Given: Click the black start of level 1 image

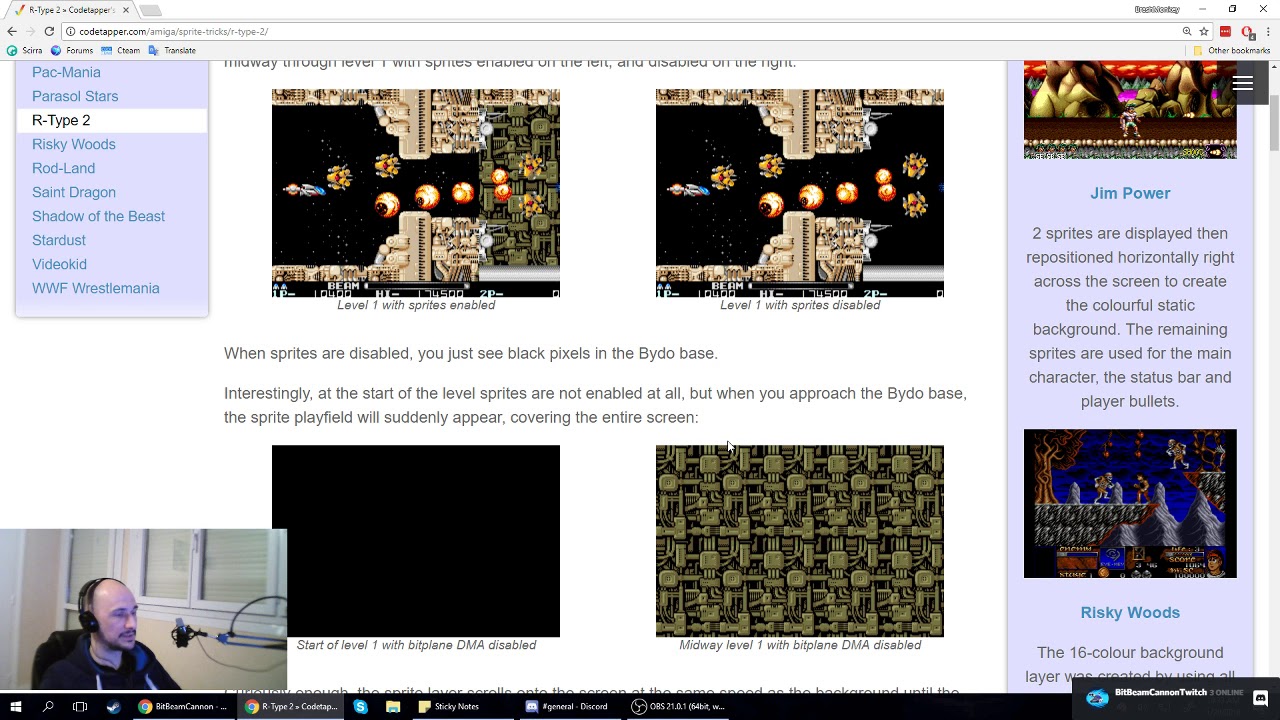Looking at the screenshot, I should [416, 541].
